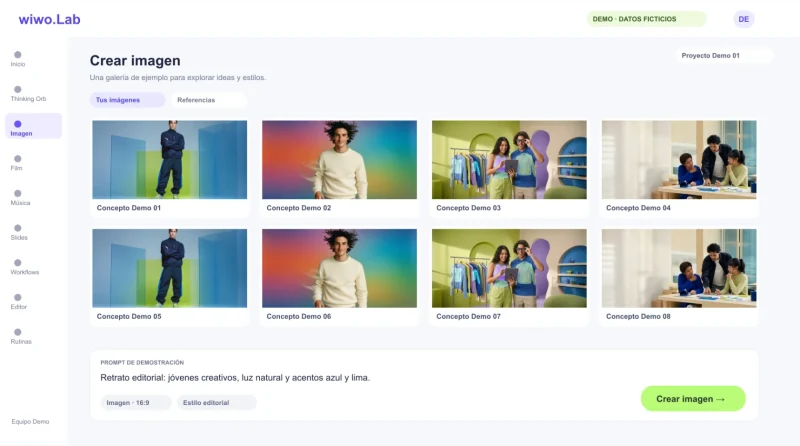Click Equipo Demo at sidebar bottom
The width and height of the screenshot is (800, 446).
pyautogui.click(x=31, y=422)
